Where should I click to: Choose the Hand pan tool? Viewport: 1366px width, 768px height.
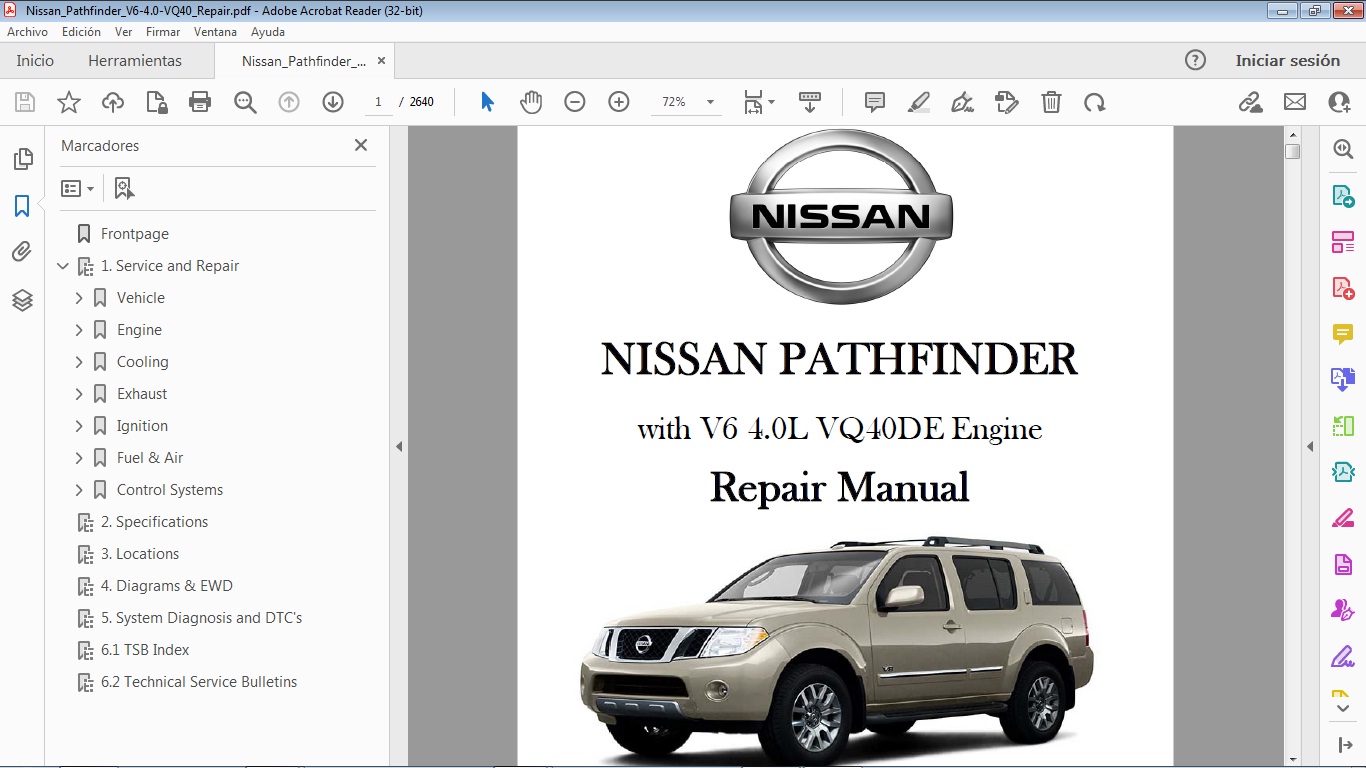(x=531, y=102)
